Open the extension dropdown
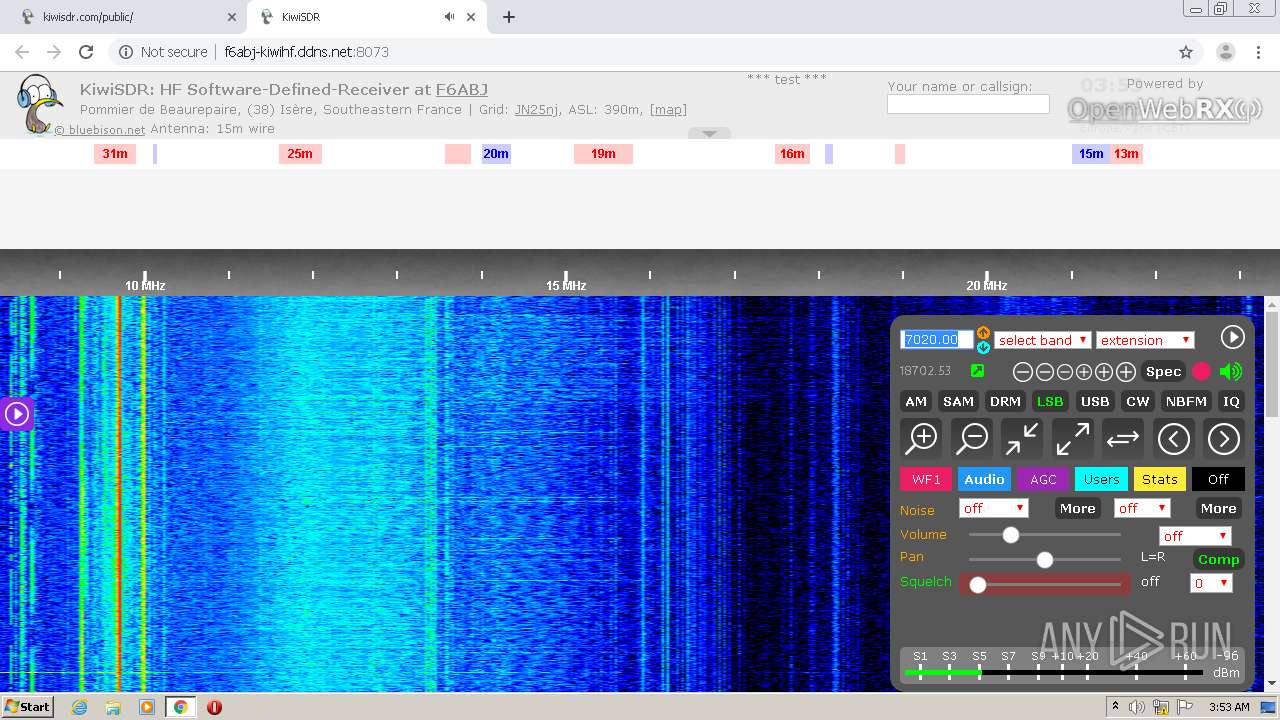 pos(1145,340)
